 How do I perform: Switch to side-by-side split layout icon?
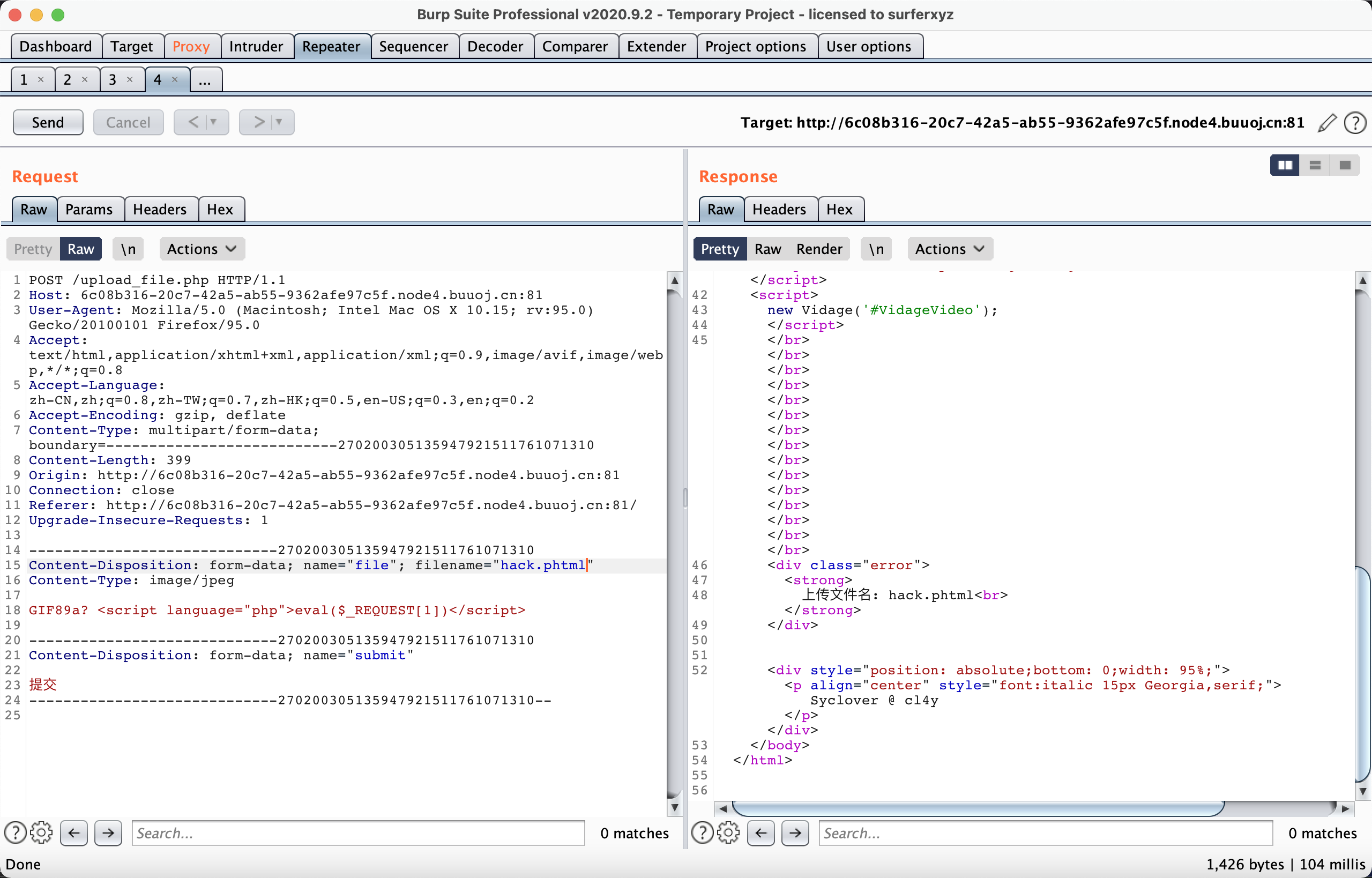pyautogui.click(x=1285, y=165)
